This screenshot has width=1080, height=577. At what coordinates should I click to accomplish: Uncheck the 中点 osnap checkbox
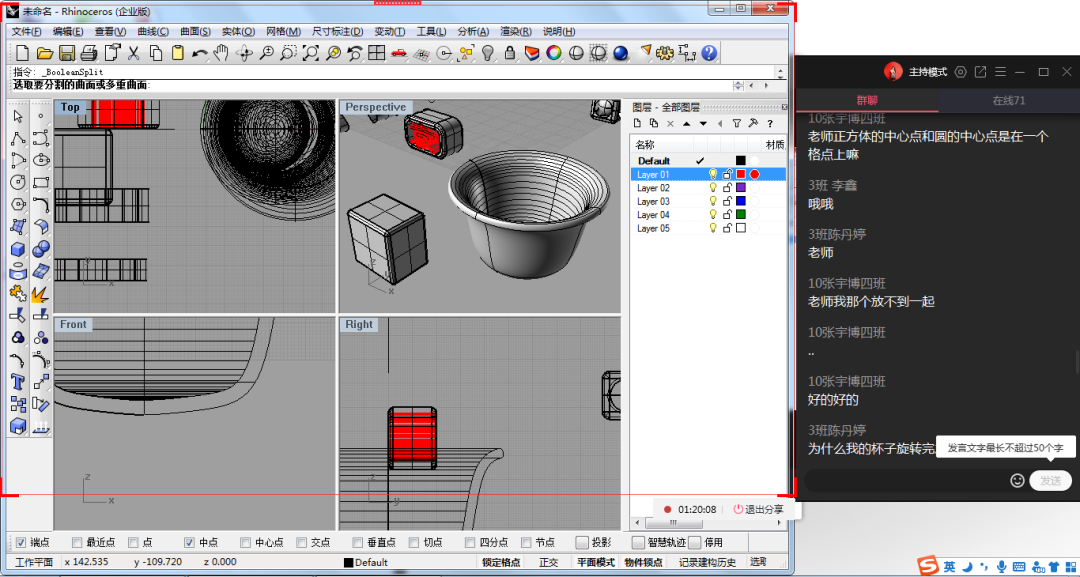(x=189, y=543)
